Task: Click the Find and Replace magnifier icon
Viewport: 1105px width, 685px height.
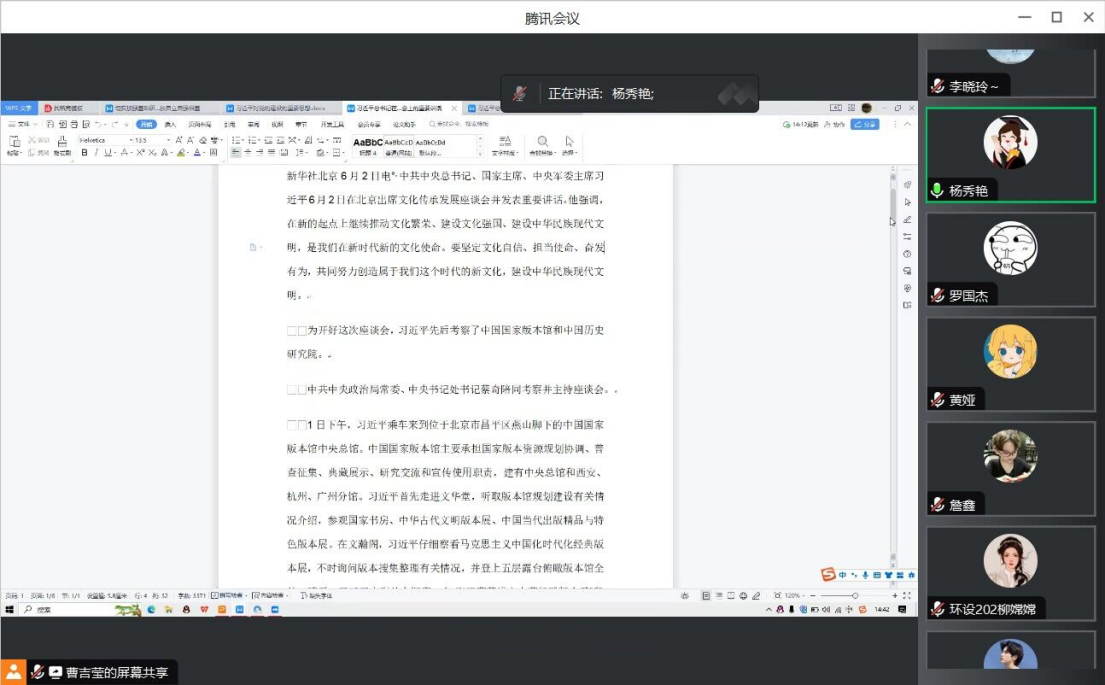Action: tap(543, 142)
